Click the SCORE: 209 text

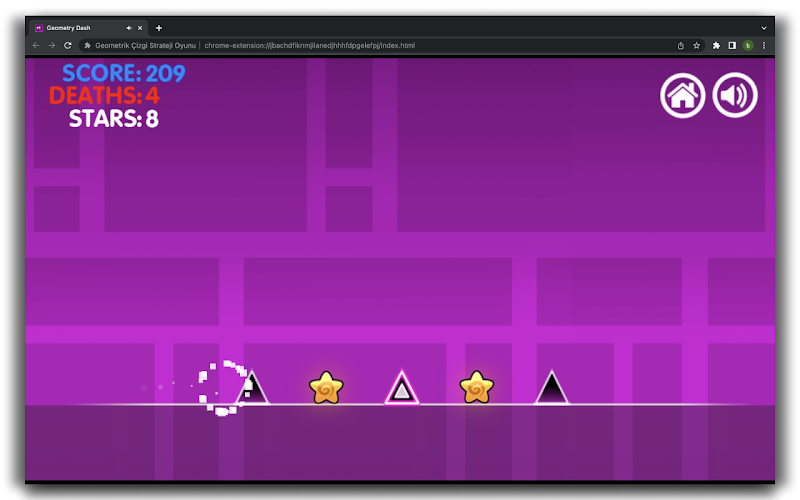point(124,73)
